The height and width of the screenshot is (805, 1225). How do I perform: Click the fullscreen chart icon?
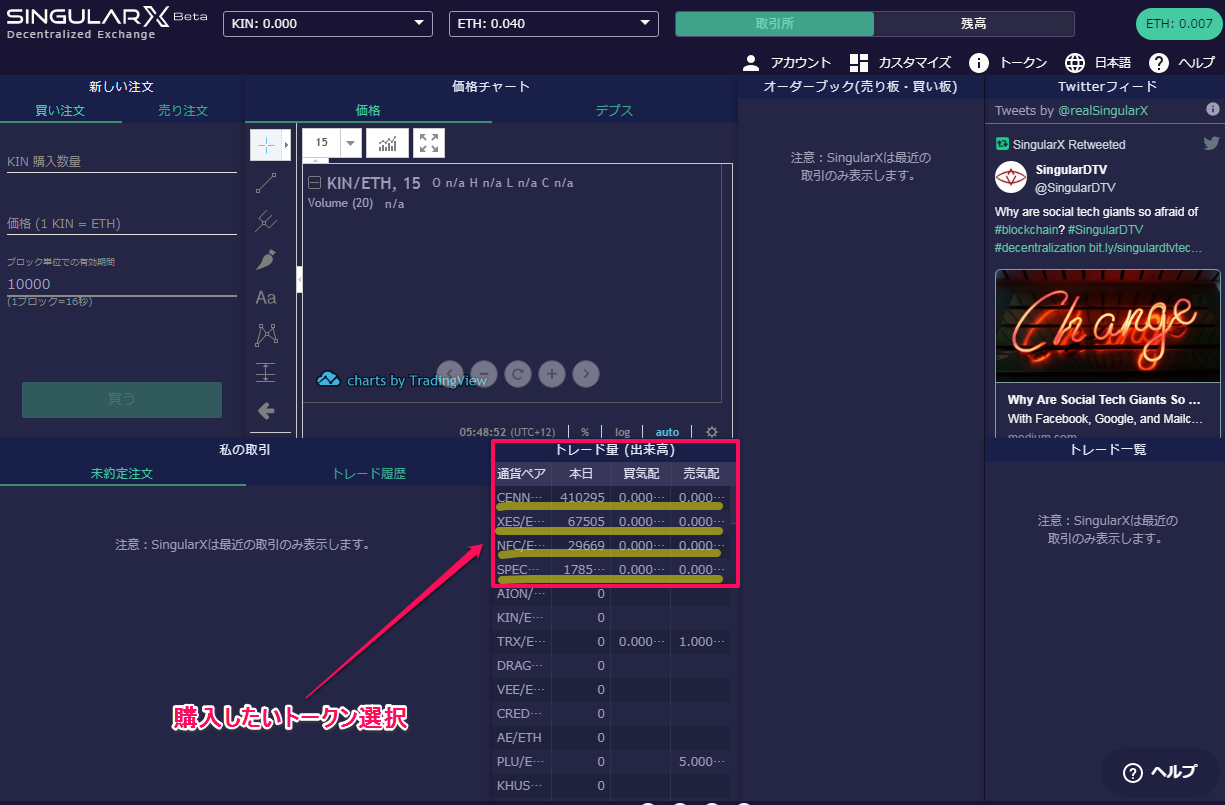tap(429, 143)
